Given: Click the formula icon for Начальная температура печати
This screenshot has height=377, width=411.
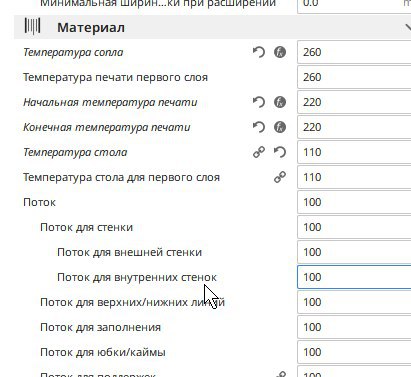Looking at the screenshot, I should [x=280, y=102].
